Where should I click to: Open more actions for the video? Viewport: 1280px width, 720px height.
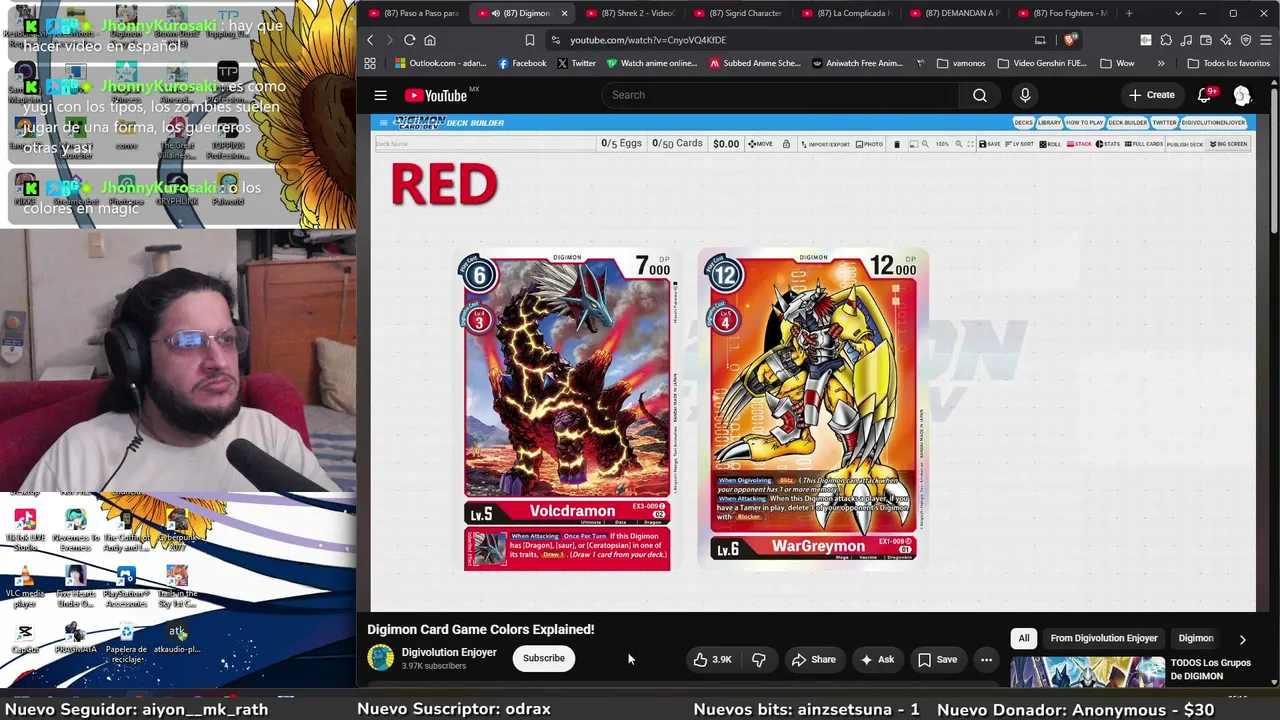(x=986, y=660)
